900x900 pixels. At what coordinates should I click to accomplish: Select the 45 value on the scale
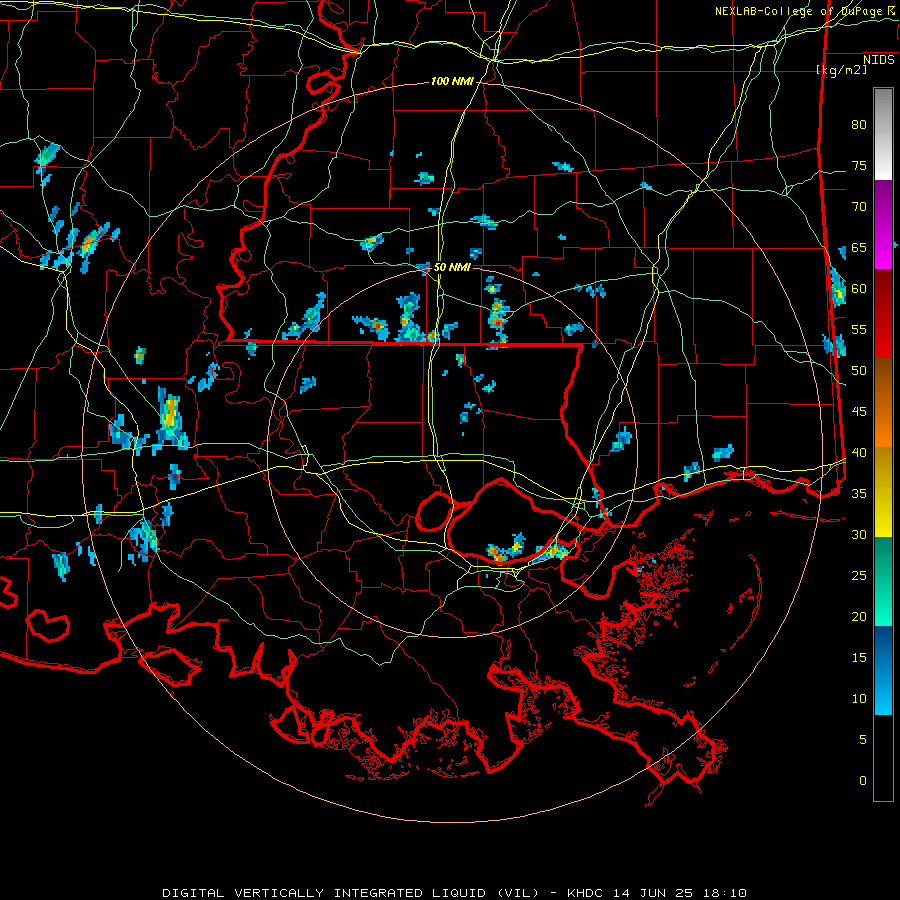pyautogui.click(x=859, y=412)
